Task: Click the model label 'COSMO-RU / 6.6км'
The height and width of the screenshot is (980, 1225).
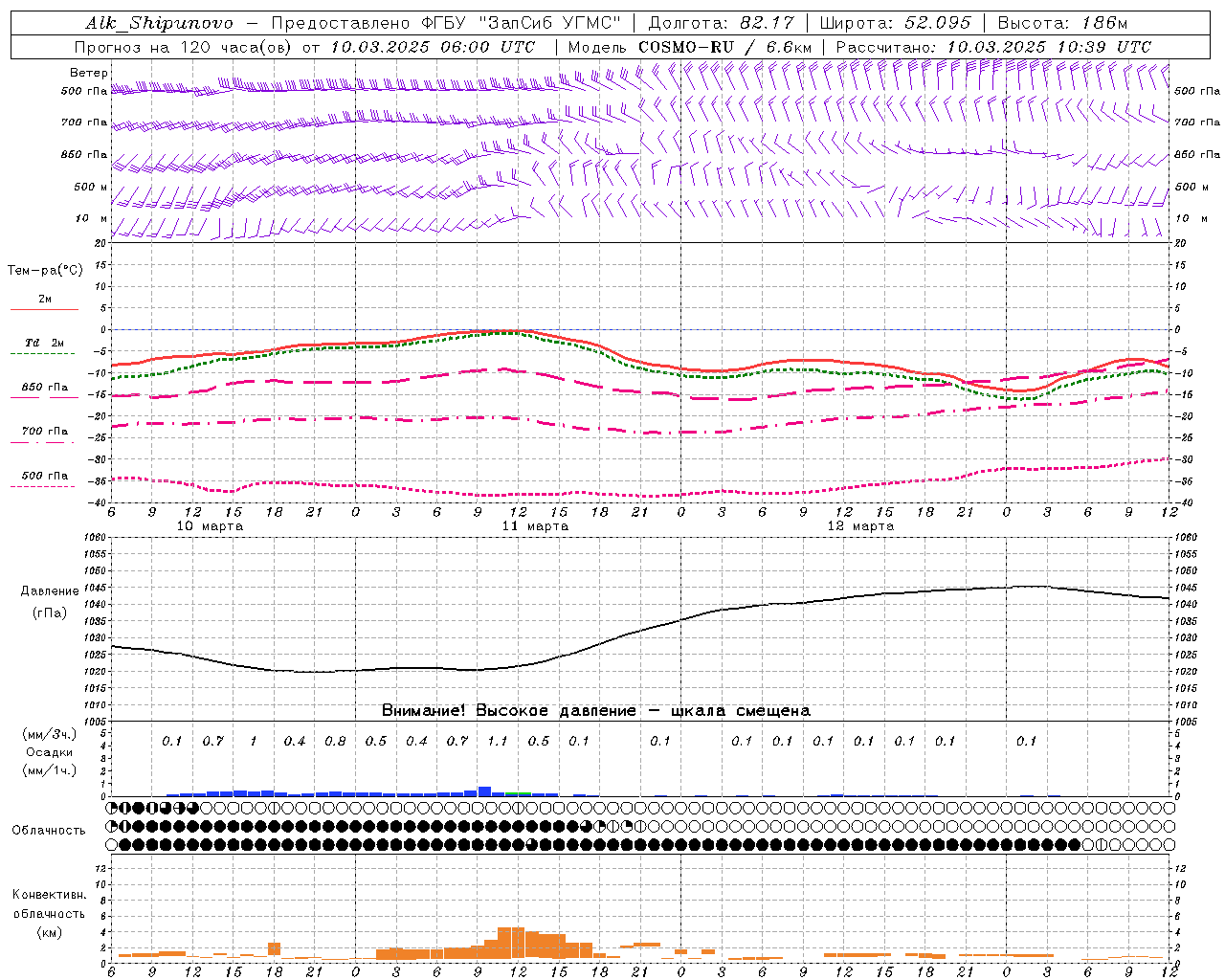Action: [724, 47]
